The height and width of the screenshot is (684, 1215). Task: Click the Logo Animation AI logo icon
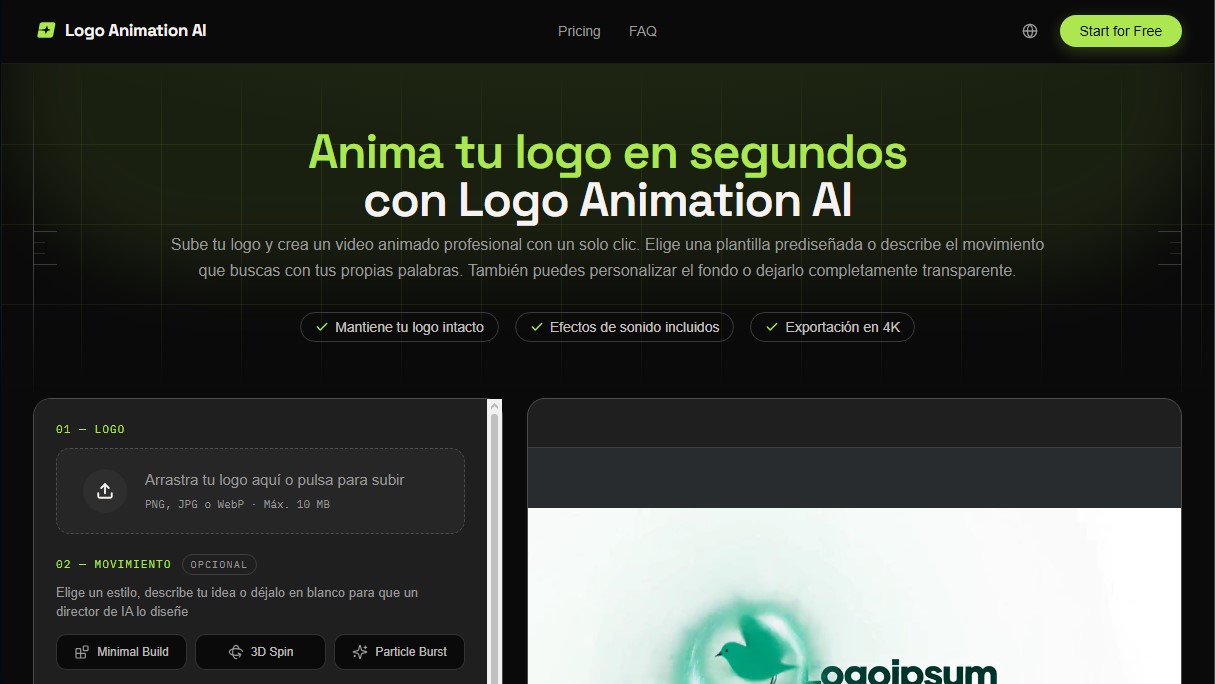click(x=46, y=30)
